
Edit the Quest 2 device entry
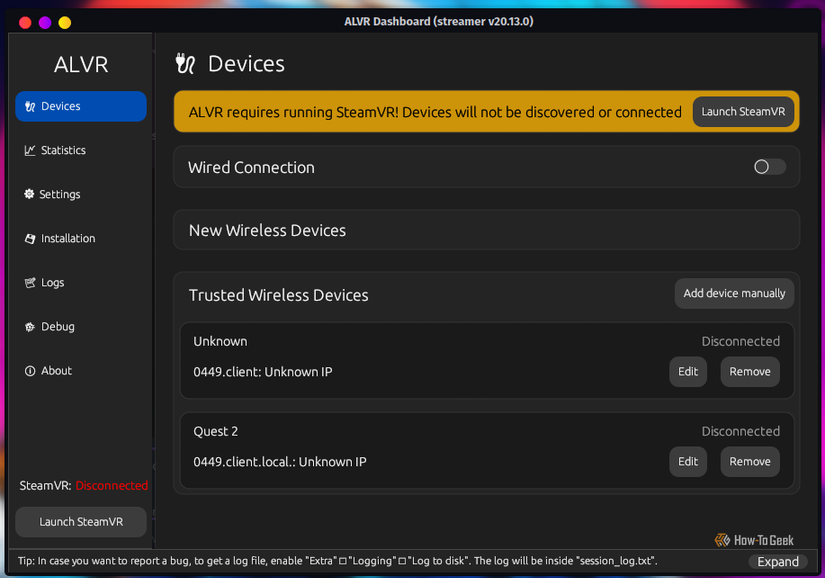click(687, 461)
